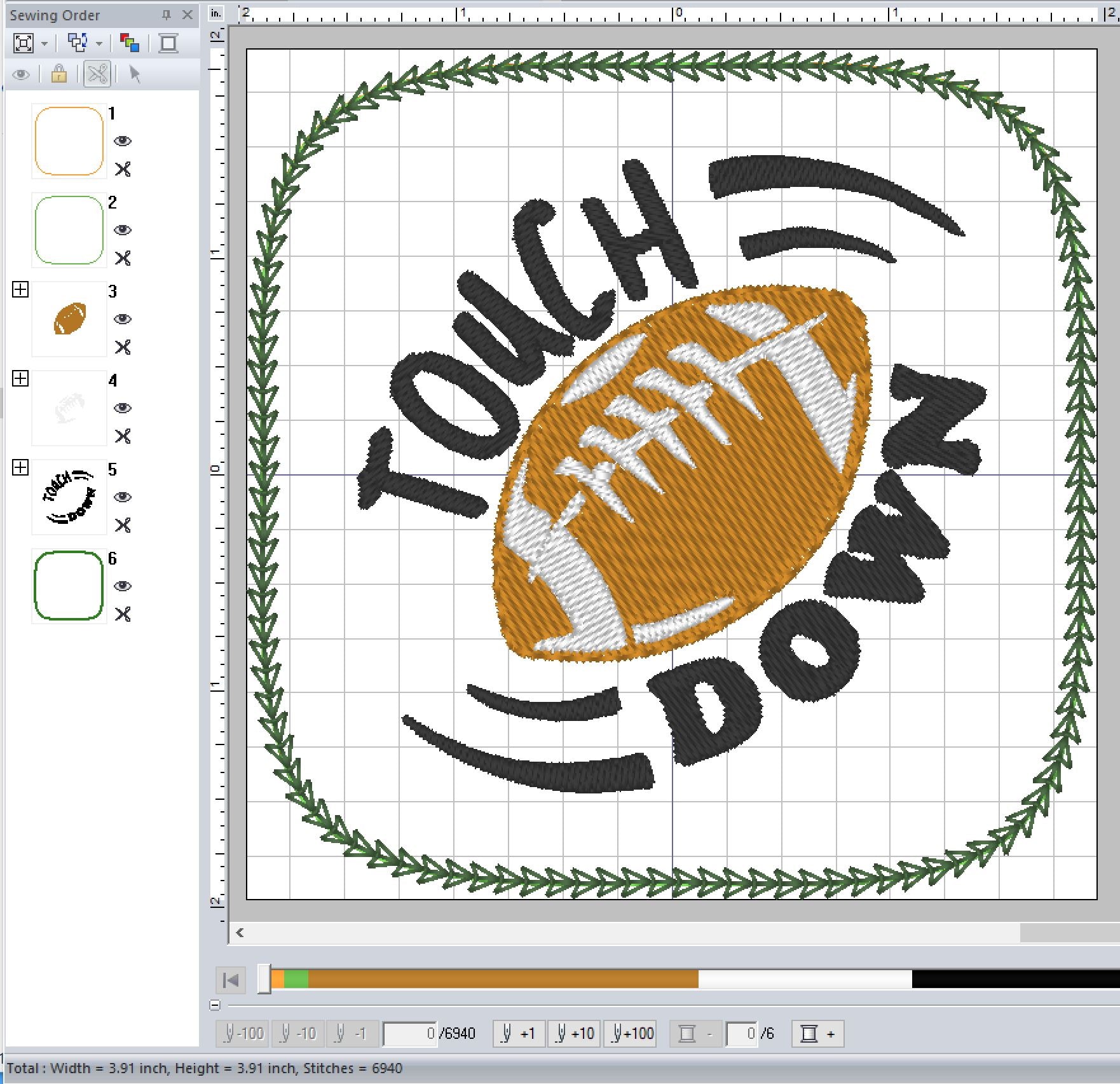1120x1084 pixels.
Task: Click the red-green-blue color squares icon
Action: pyautogui.click(x=130, y=43)
